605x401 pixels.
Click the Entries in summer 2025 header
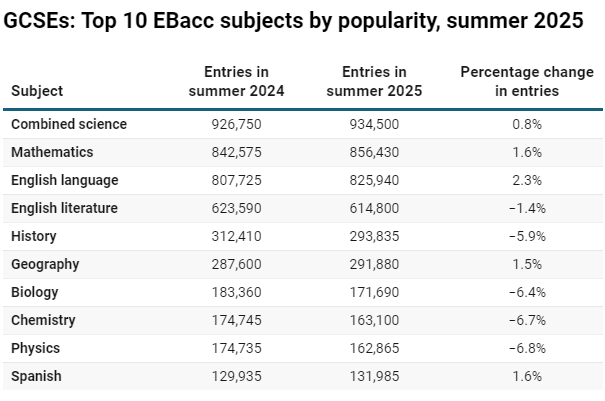374,81
